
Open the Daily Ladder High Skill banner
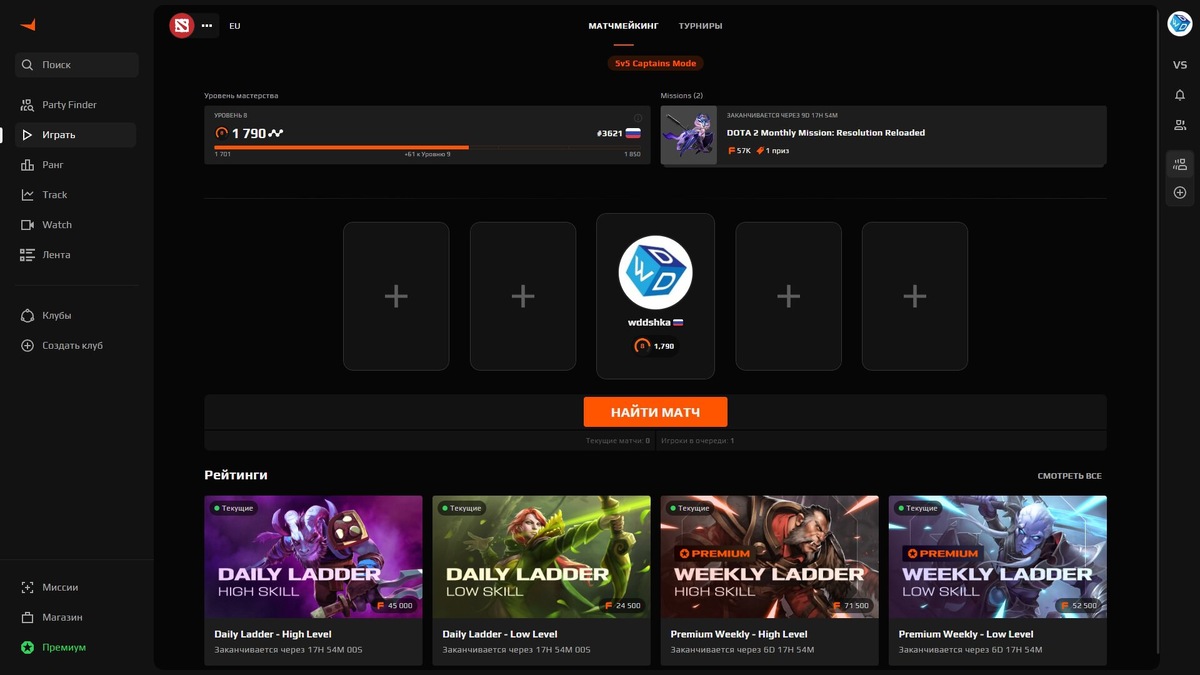(313, 557)
